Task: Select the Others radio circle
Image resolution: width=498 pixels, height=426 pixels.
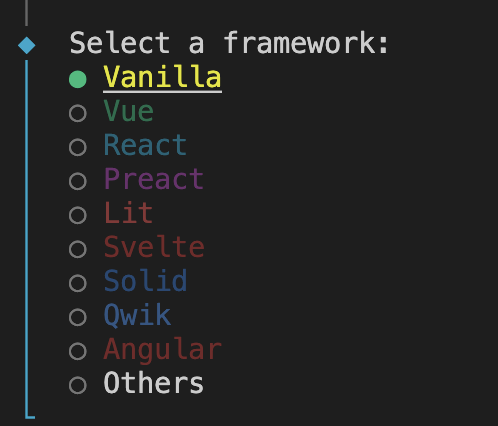Action: coord(78,385)
